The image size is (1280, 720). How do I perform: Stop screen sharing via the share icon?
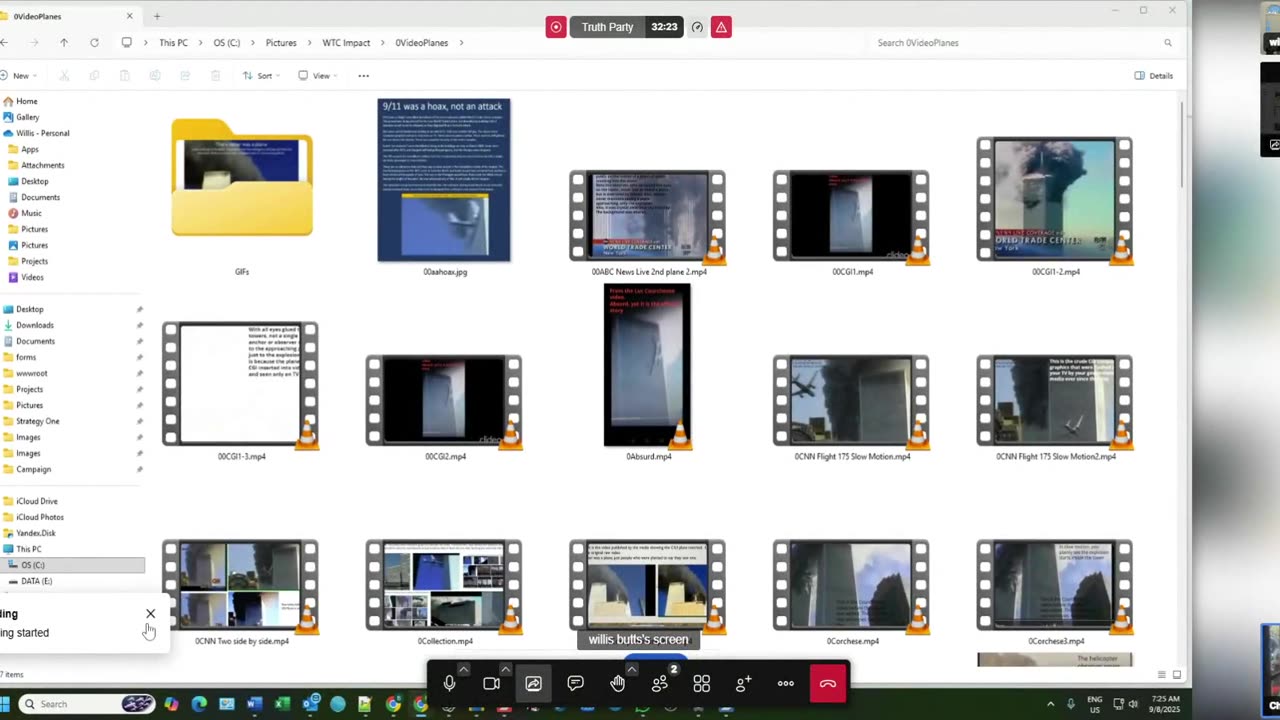(x=533, y=684)
